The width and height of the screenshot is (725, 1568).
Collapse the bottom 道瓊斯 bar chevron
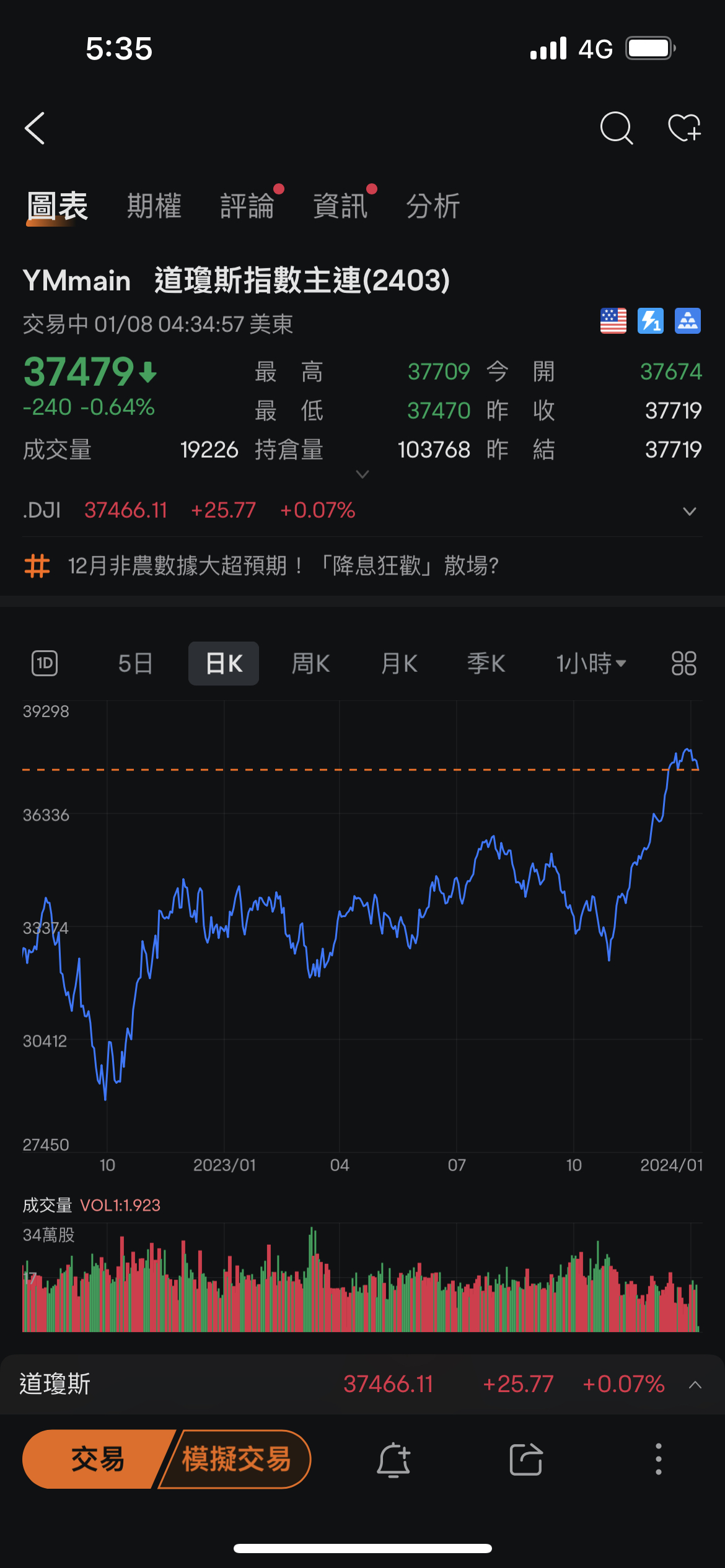pos(695,1385)
